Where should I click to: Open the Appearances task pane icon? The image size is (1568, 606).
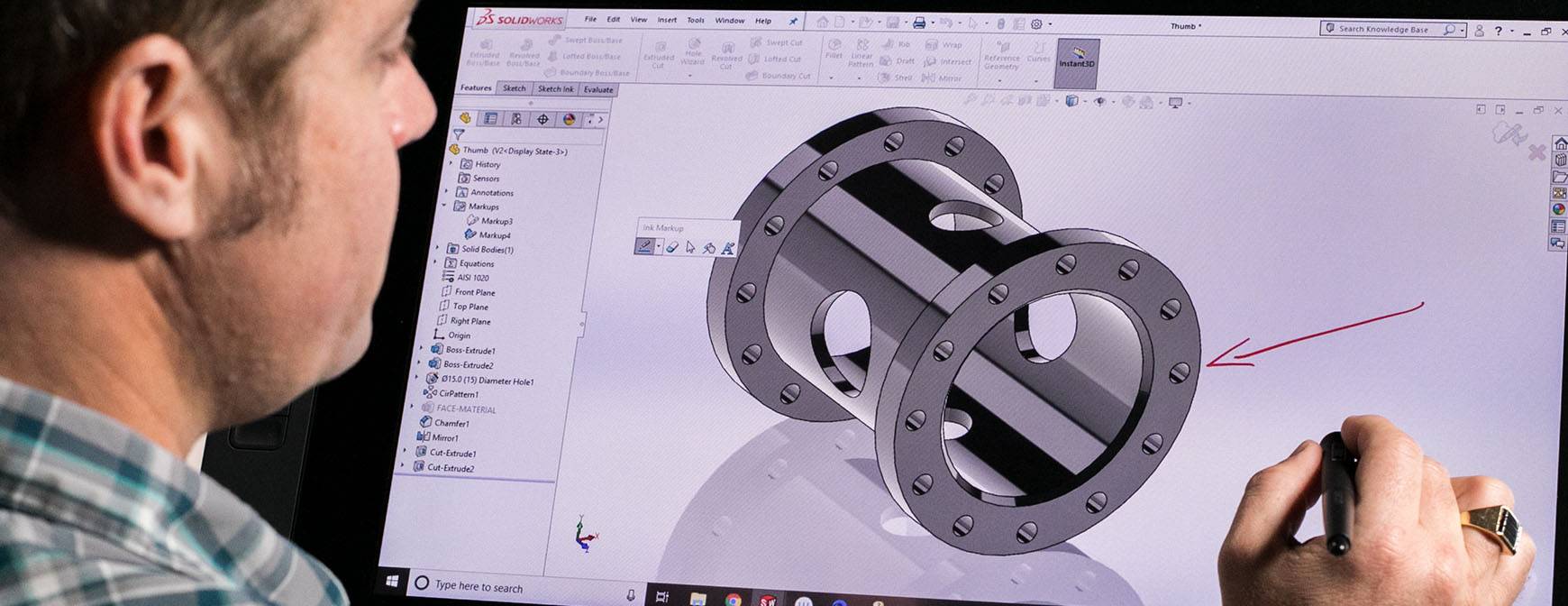click(x=1559, y=210)
